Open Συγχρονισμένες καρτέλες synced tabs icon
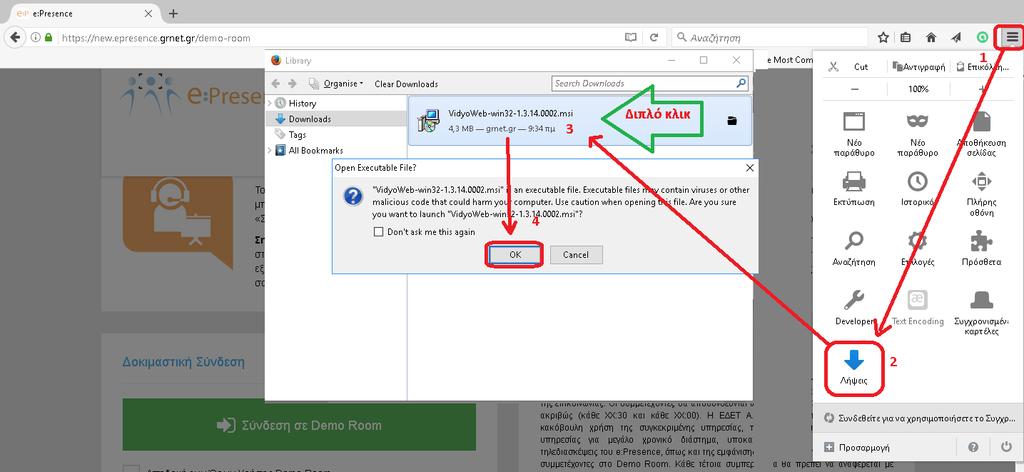 click(x=981, y=300)
